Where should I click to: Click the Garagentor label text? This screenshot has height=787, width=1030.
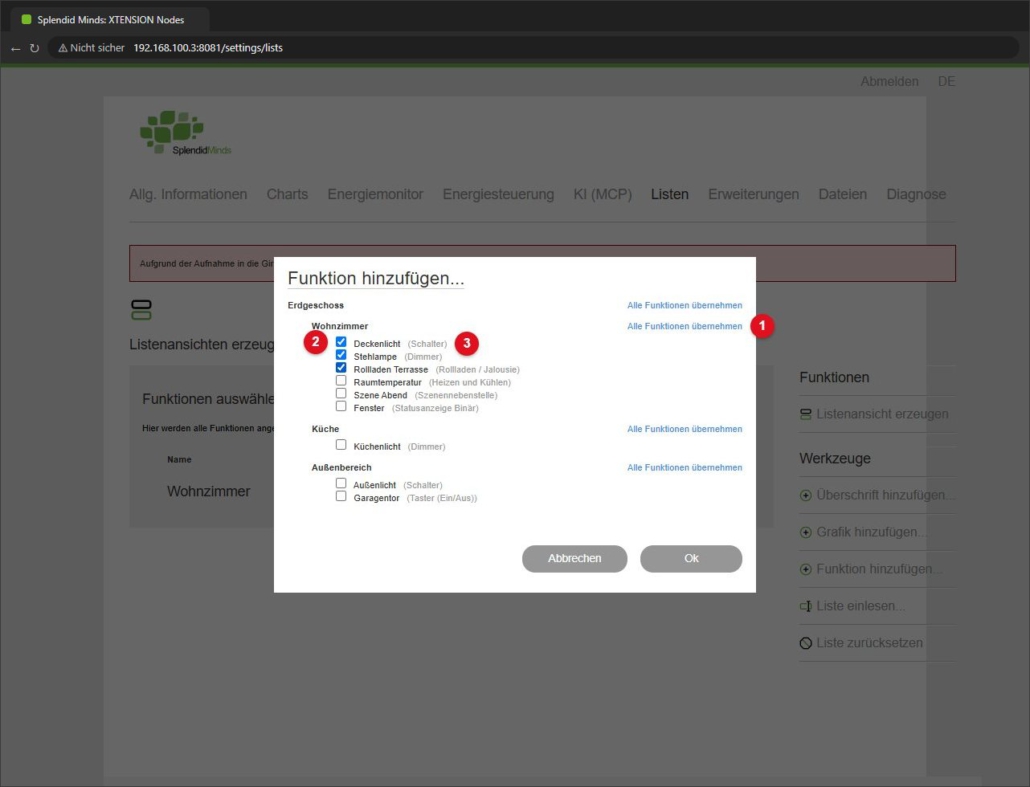click(x=376, y=498)
